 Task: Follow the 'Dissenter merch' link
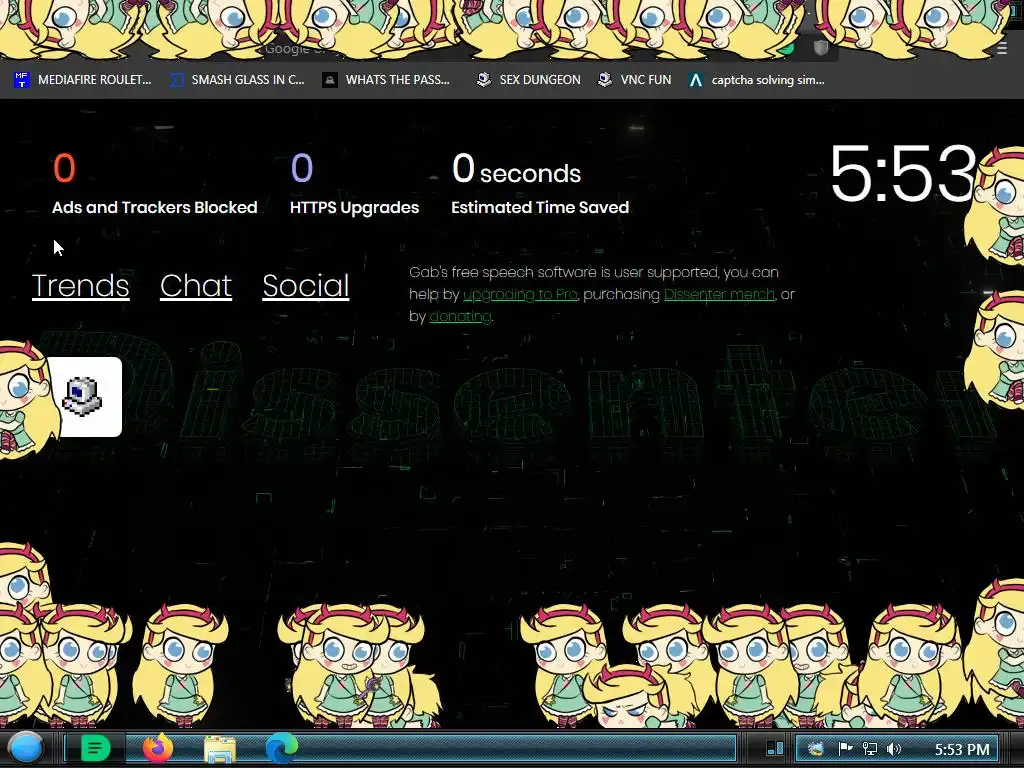[x=719, y=295]
